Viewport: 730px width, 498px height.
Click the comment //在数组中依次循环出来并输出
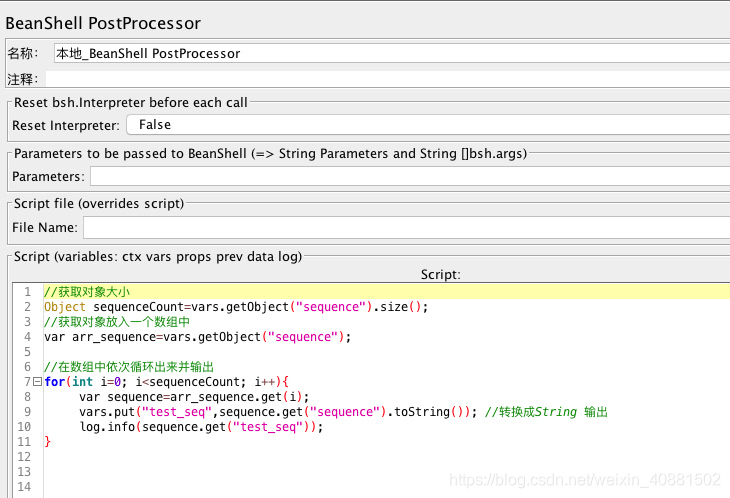click(128, 367)
